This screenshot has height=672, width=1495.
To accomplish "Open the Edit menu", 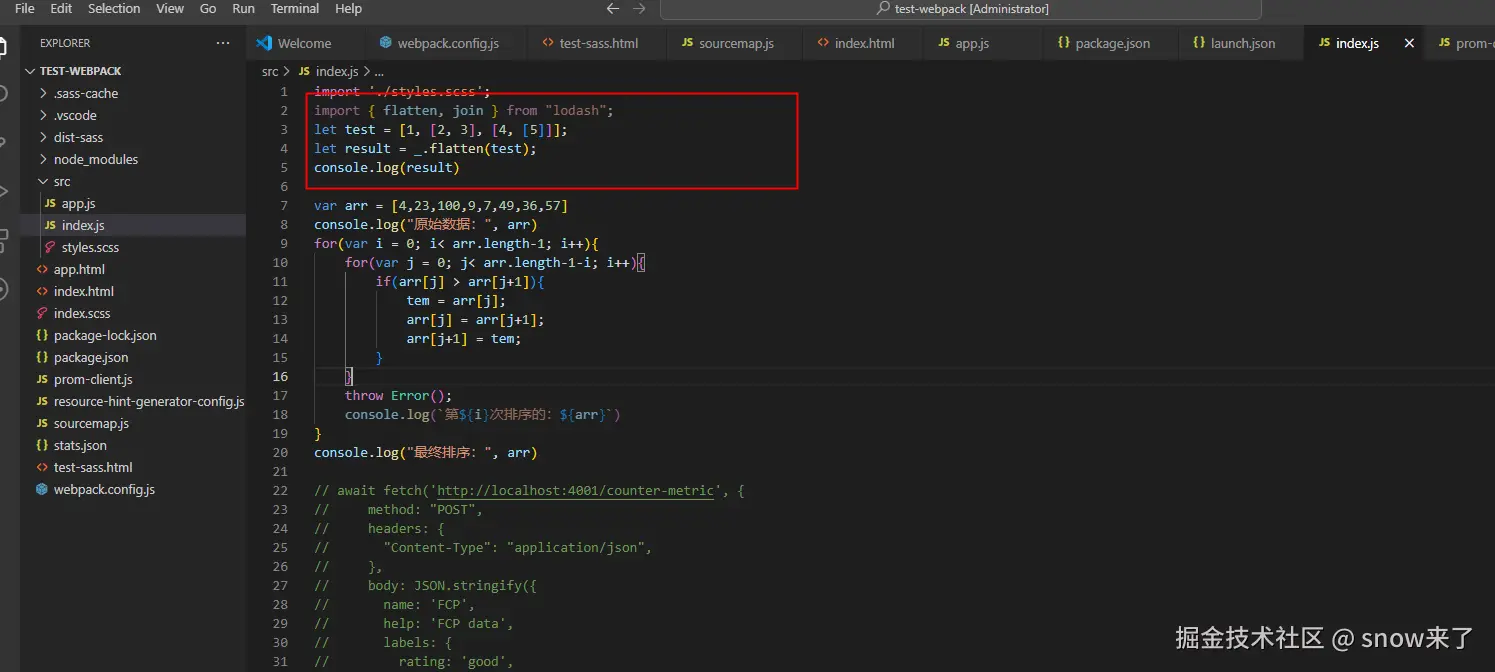I will click(x=61, y=8).
